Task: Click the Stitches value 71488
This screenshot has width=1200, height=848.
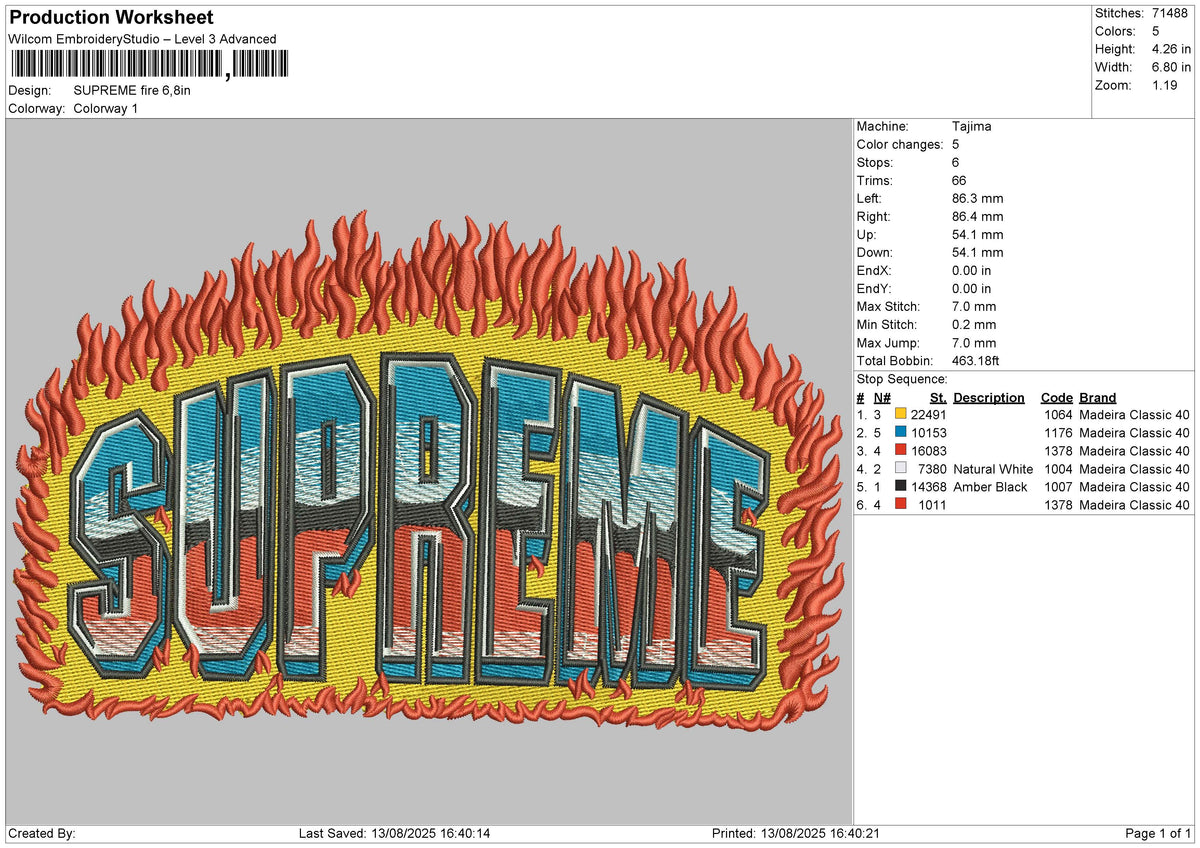Action: tap(1171, 13)
